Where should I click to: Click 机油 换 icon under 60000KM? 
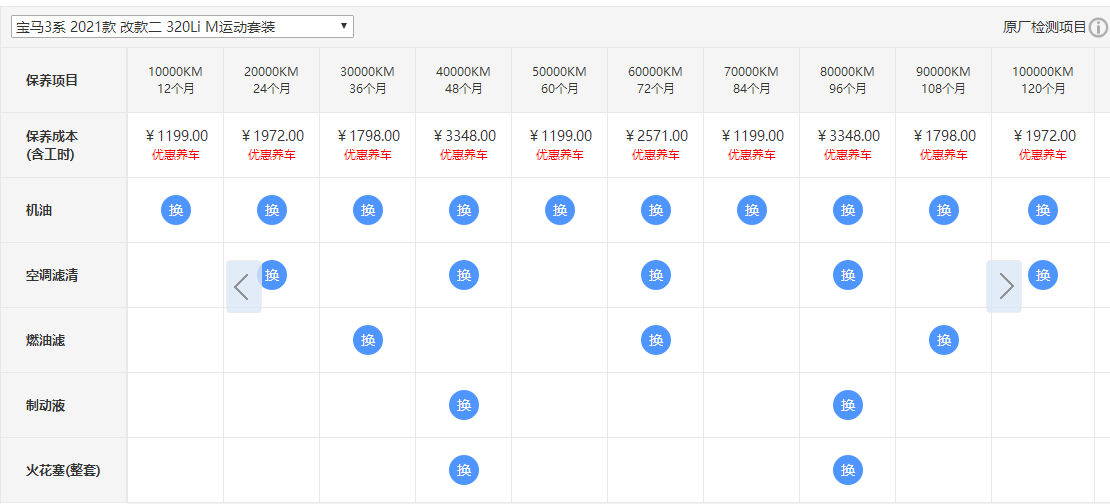pyautogui.click(x=656, y=210)
